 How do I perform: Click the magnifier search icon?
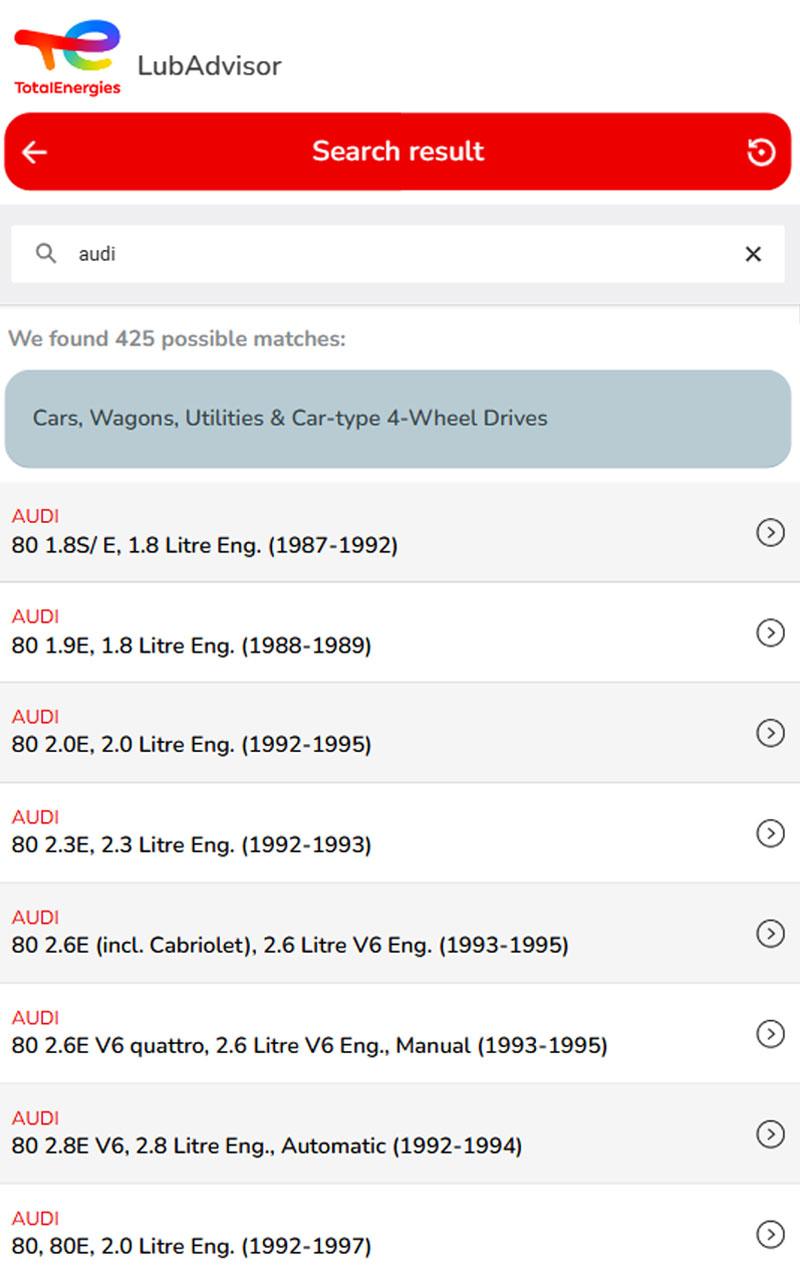coord(46,253)
